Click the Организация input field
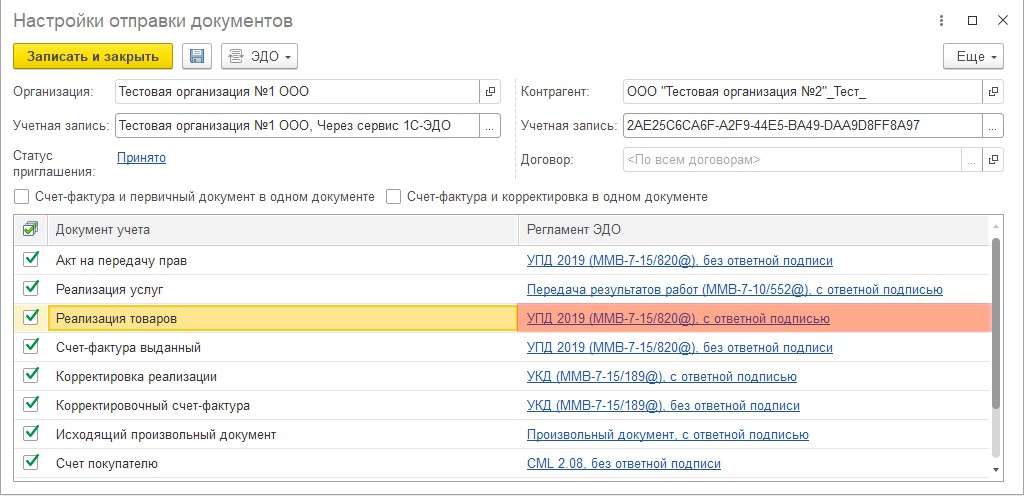1024x496 pixels. [297, 91]
